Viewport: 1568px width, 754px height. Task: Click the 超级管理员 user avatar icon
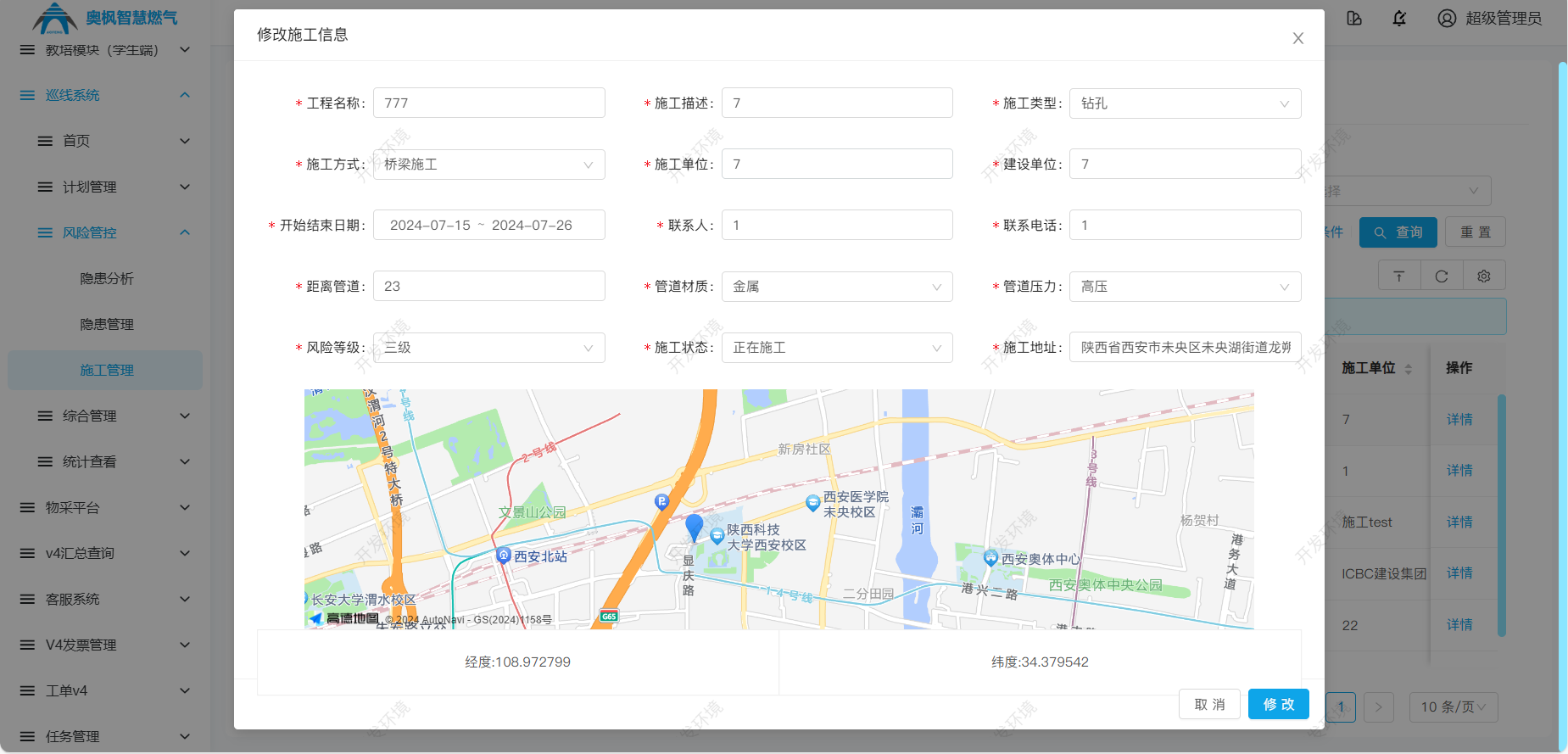(x=1447, y=18)
